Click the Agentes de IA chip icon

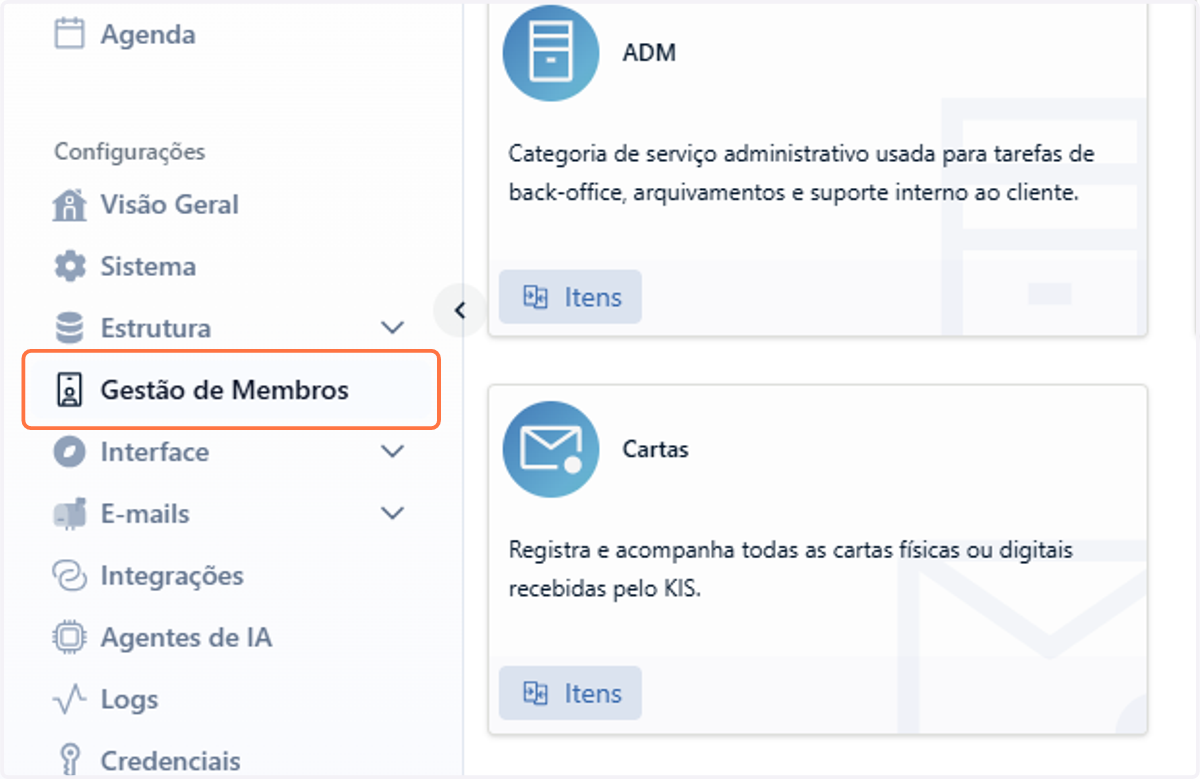point(69,638)
